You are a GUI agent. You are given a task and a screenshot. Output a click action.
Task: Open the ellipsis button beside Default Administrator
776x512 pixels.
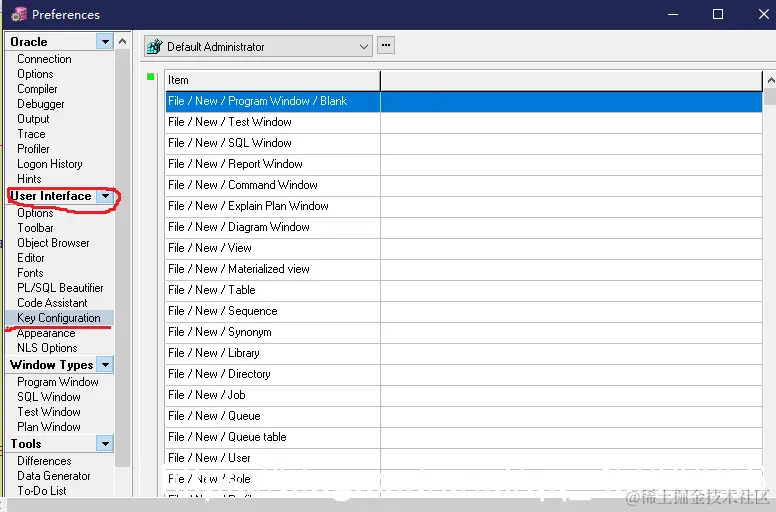[386, 46]
